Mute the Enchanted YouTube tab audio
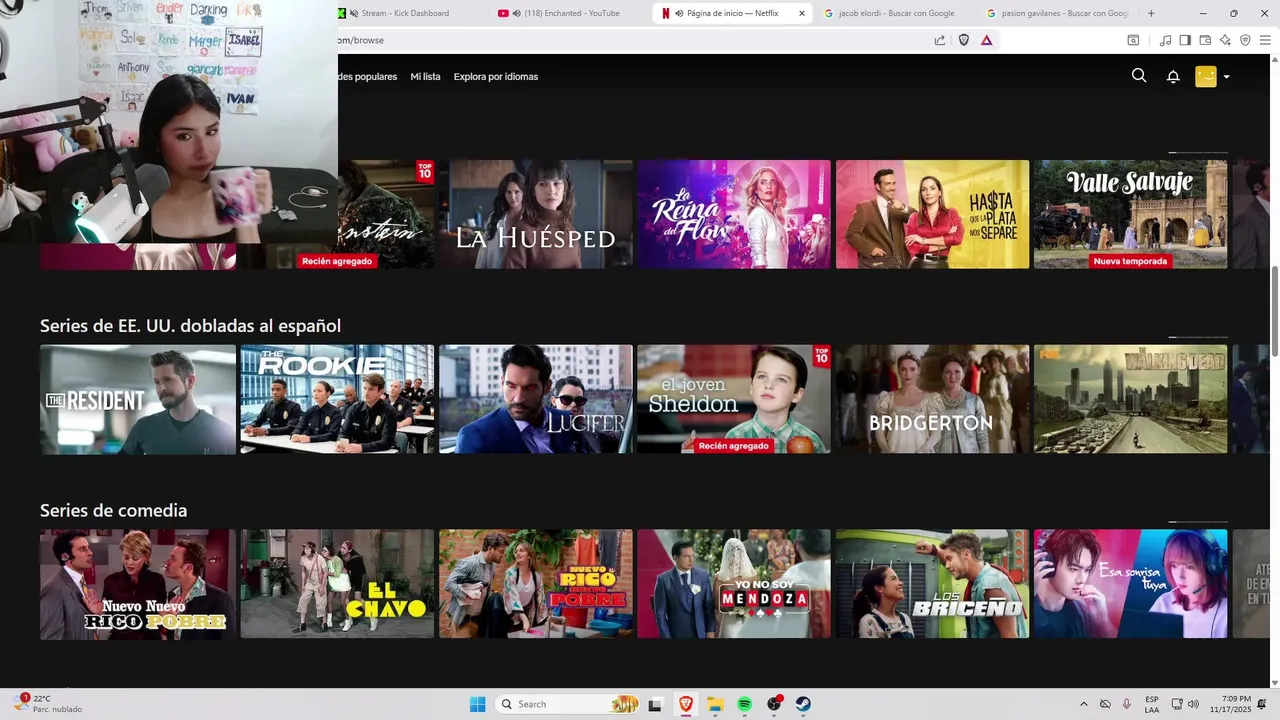 click(517, 13)
